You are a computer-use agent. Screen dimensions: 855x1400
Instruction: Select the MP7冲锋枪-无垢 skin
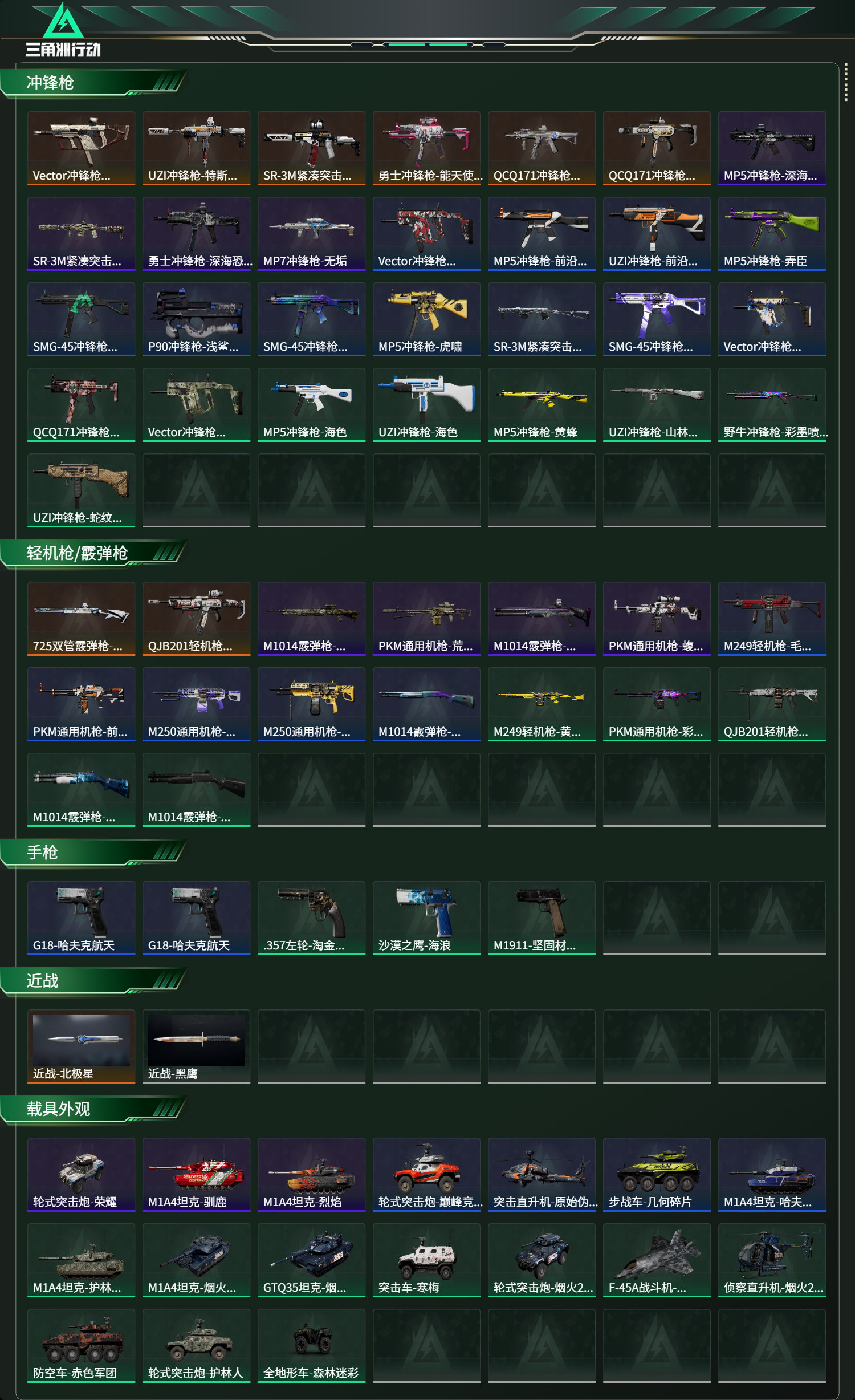(311, 234)
